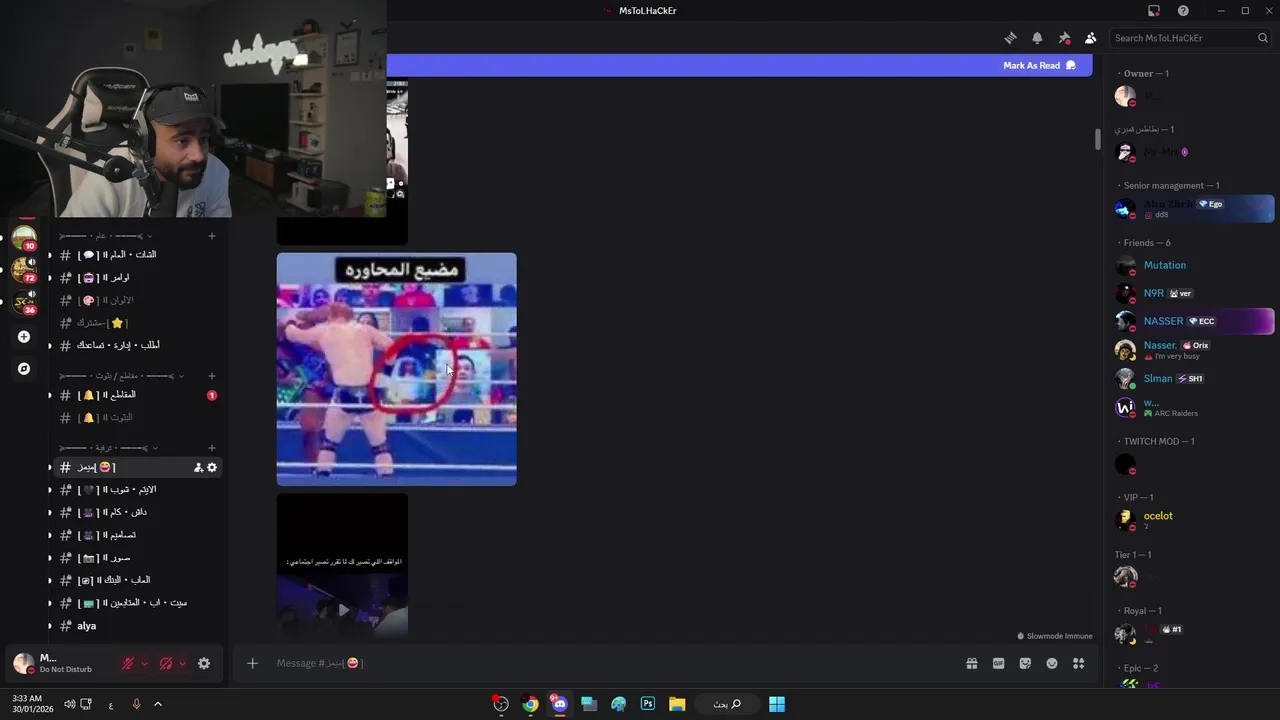
Task: Add channel to first category with plus
Action: coord(212,236)
